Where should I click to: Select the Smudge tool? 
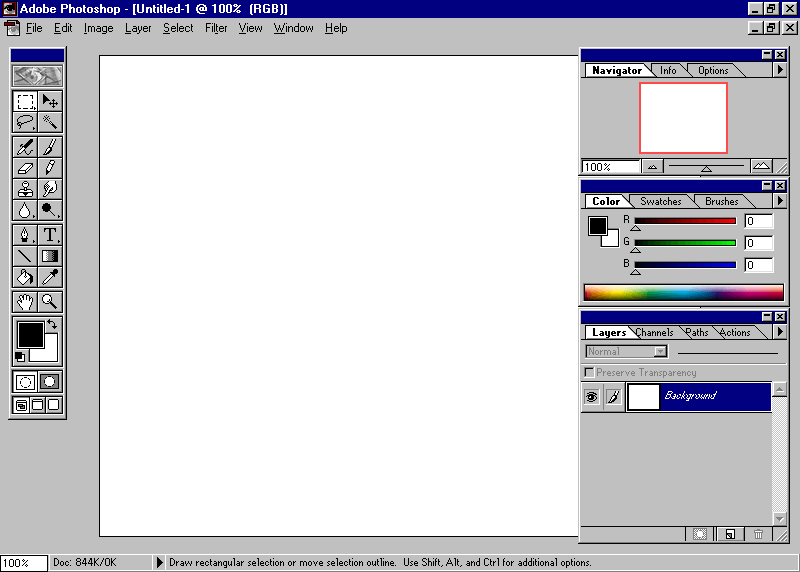[x=50, y=189]
